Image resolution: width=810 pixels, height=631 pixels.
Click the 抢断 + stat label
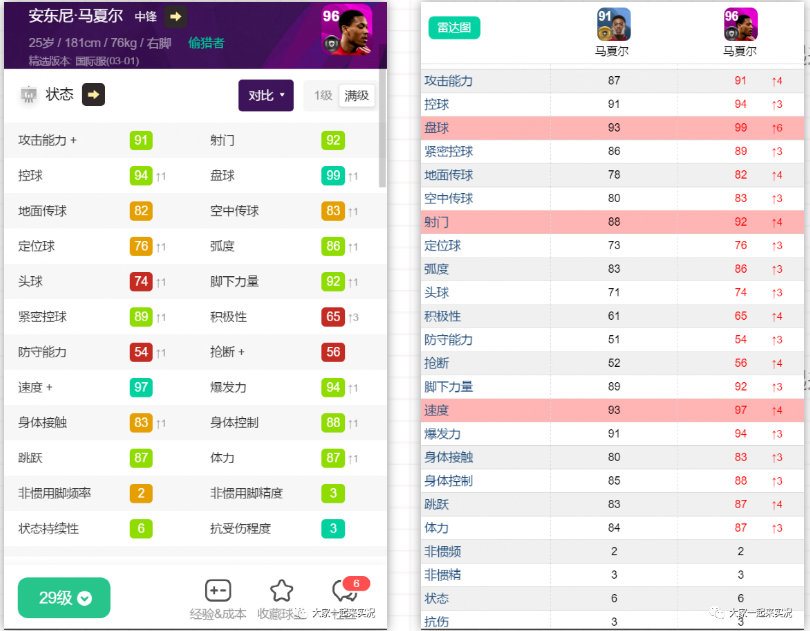(x=227, y=352)
